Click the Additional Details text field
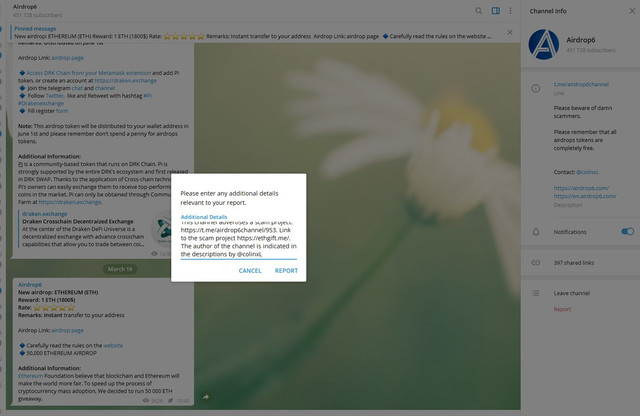Viewport: 640px width, 416px height. coord(238,242)
